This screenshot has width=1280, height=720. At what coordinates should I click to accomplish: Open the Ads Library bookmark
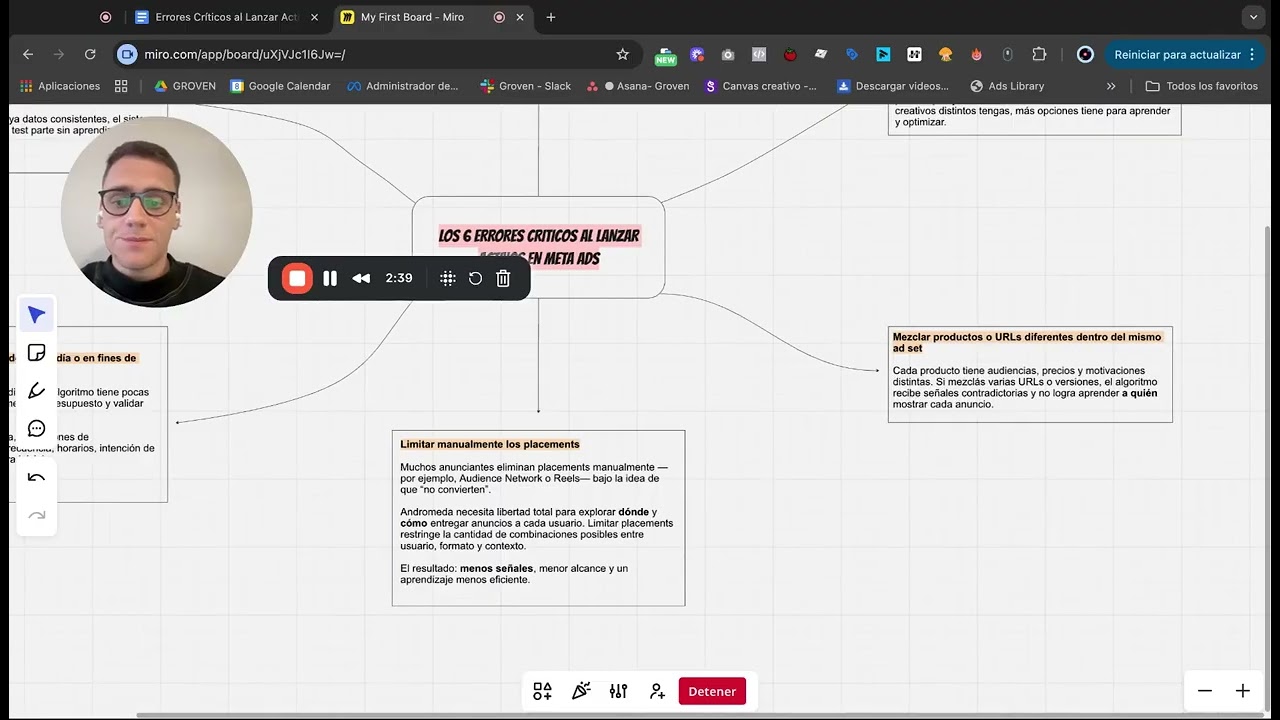(x=1006, y=86)
